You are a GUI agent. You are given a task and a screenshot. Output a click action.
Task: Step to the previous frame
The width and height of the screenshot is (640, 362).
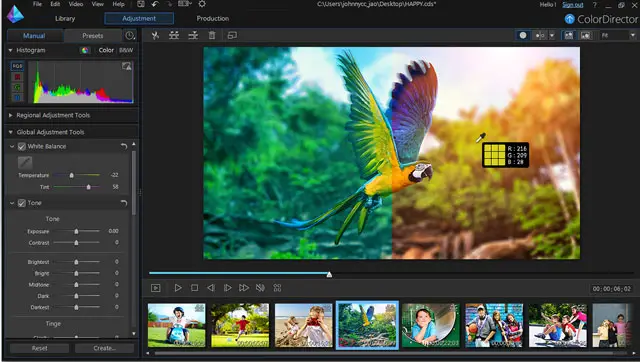pos(211,288)
